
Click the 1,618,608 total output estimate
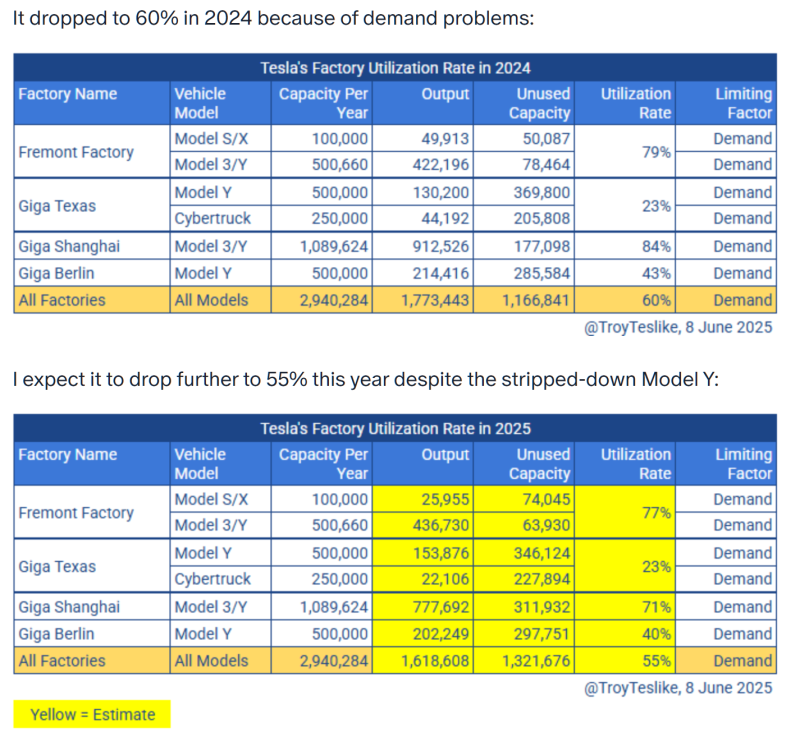click(x=423, y=660)
